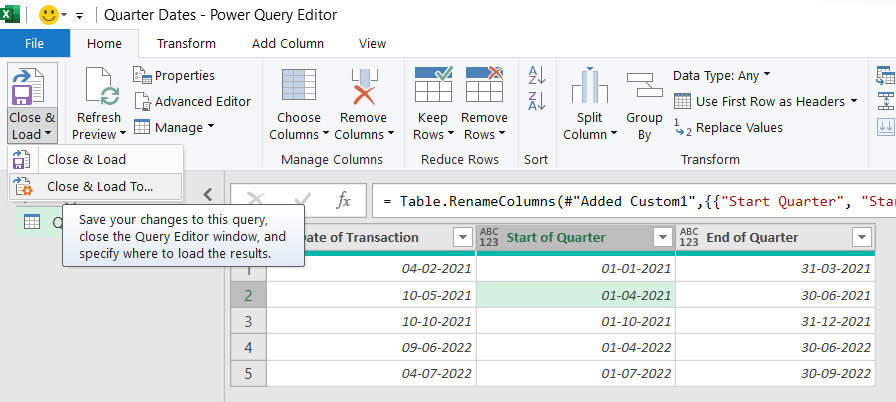The width and height of the screenshot is (896, 402).
Task: Click Start of Quarter data type icon
Action: 489,238
